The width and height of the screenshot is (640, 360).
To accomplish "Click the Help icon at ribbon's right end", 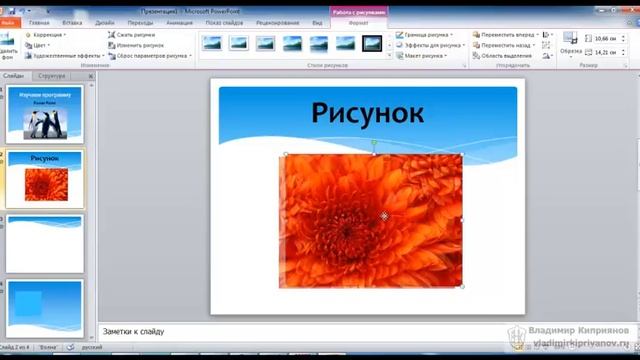I will point(637,23).
